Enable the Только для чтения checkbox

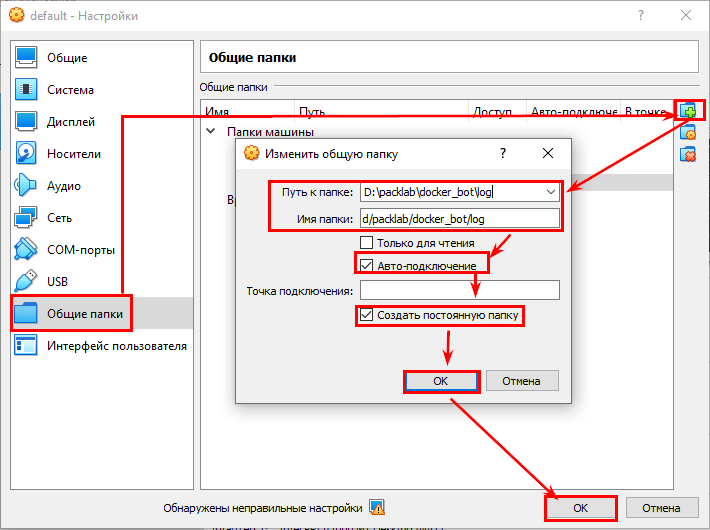coord(366,242)
